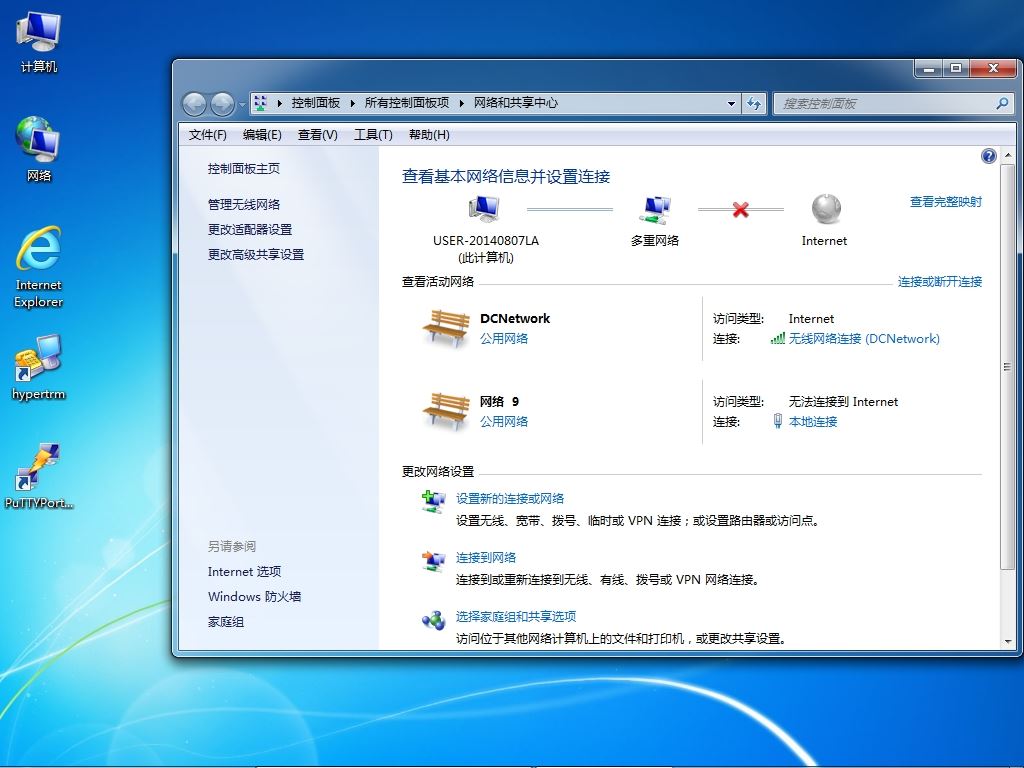The image size is (1024, 768).
Task: Open 家庭组 link in sidebar
Action: [x=225, y=622]
